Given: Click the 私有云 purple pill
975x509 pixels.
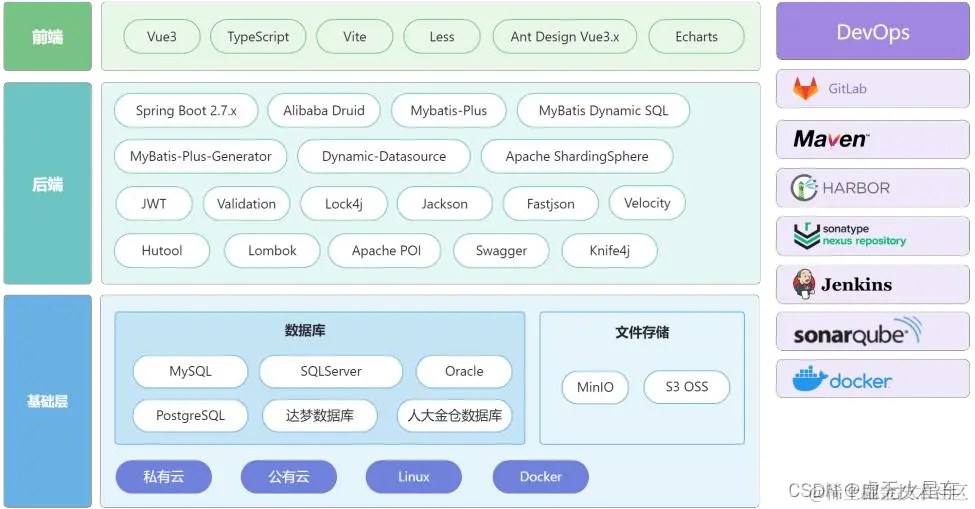Looking at the screenshot, I should (x=164, y=477).
